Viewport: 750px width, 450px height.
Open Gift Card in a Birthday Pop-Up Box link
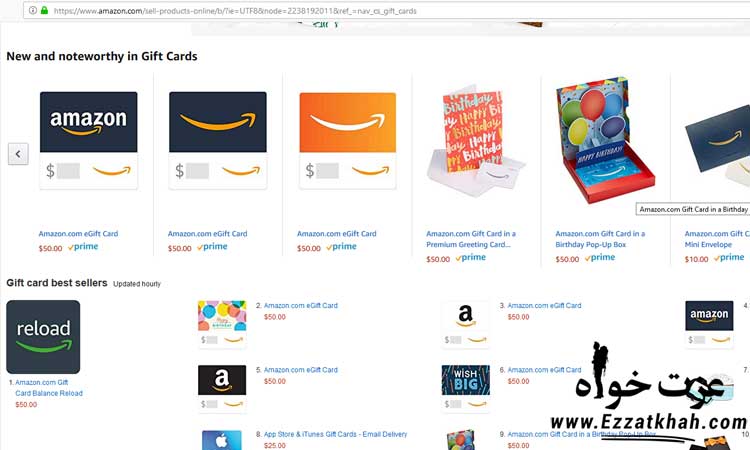pyautogui.click(x=600, y=239)
